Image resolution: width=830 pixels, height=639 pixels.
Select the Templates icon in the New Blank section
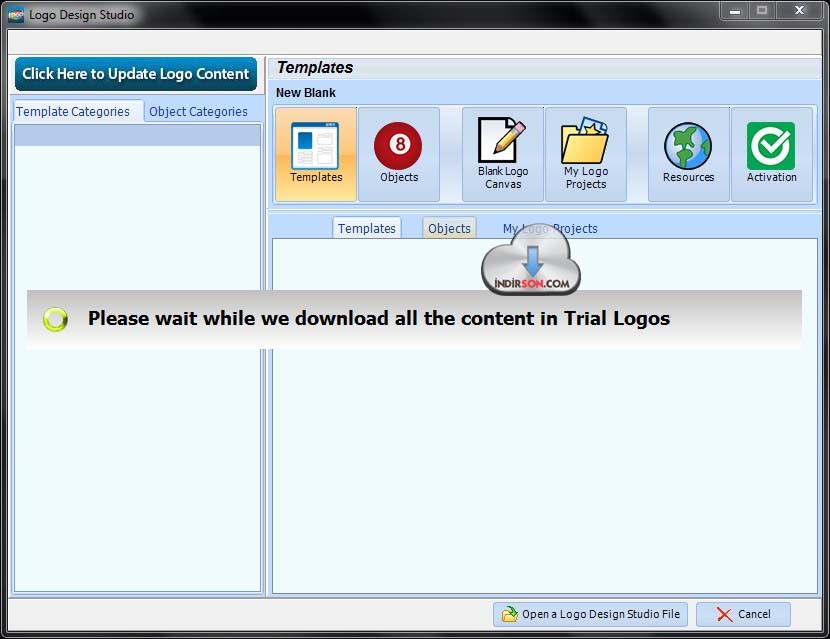pyautogui.click(x=316, y=154)
